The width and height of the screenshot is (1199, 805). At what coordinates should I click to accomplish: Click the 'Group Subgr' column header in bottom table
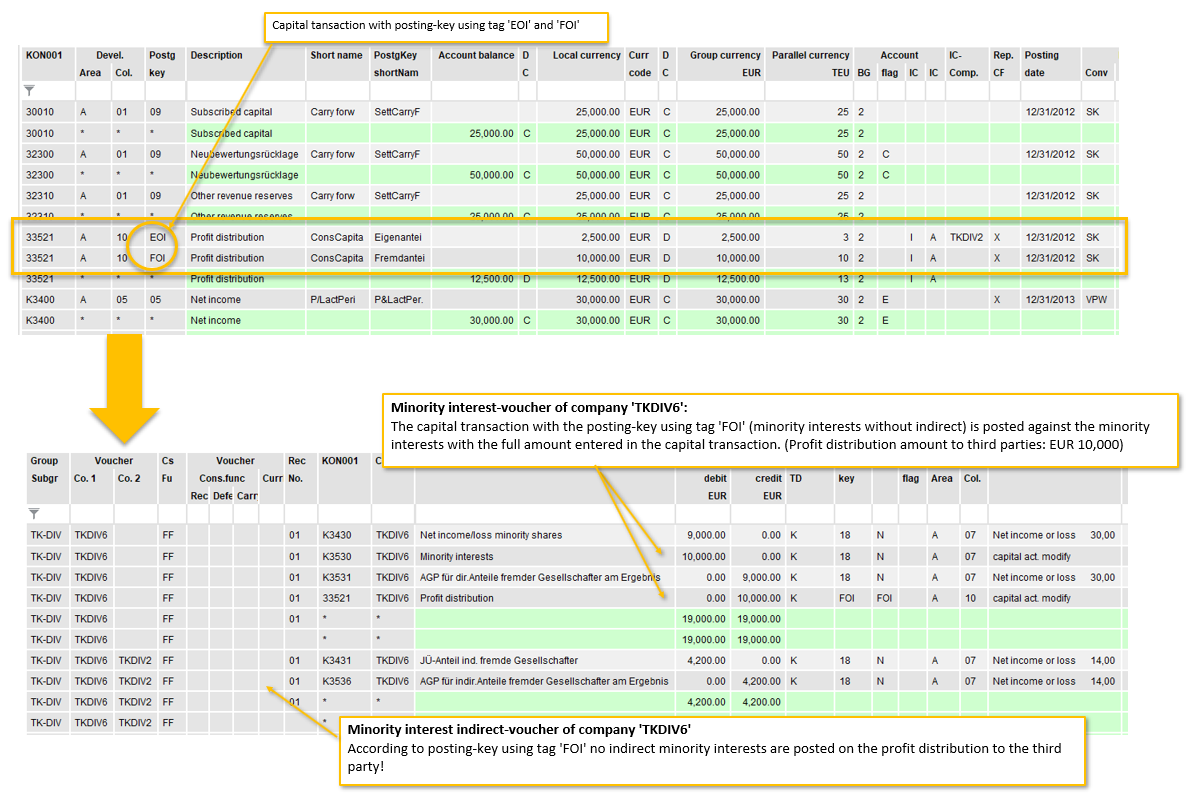(44, 470)
